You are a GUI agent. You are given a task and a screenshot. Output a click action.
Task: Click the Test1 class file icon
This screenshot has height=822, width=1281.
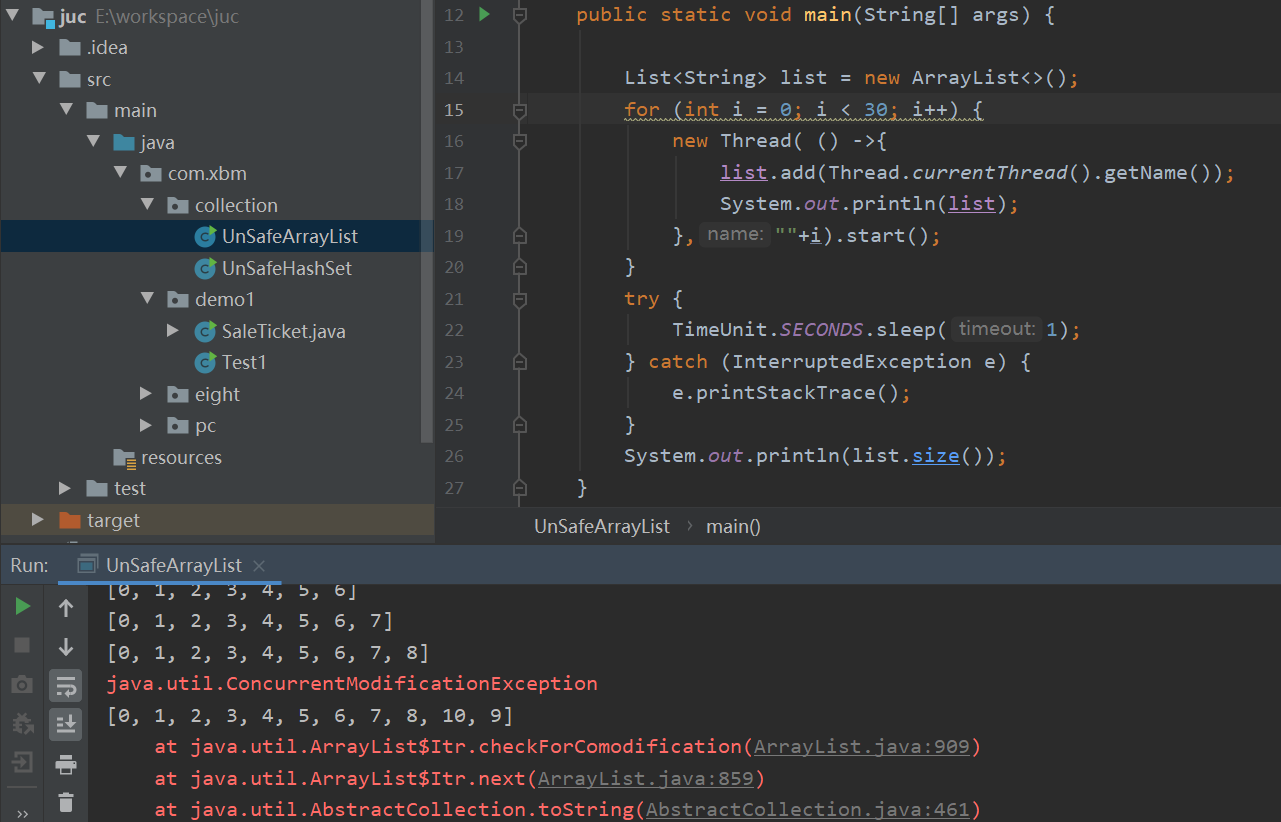point(205,362)
